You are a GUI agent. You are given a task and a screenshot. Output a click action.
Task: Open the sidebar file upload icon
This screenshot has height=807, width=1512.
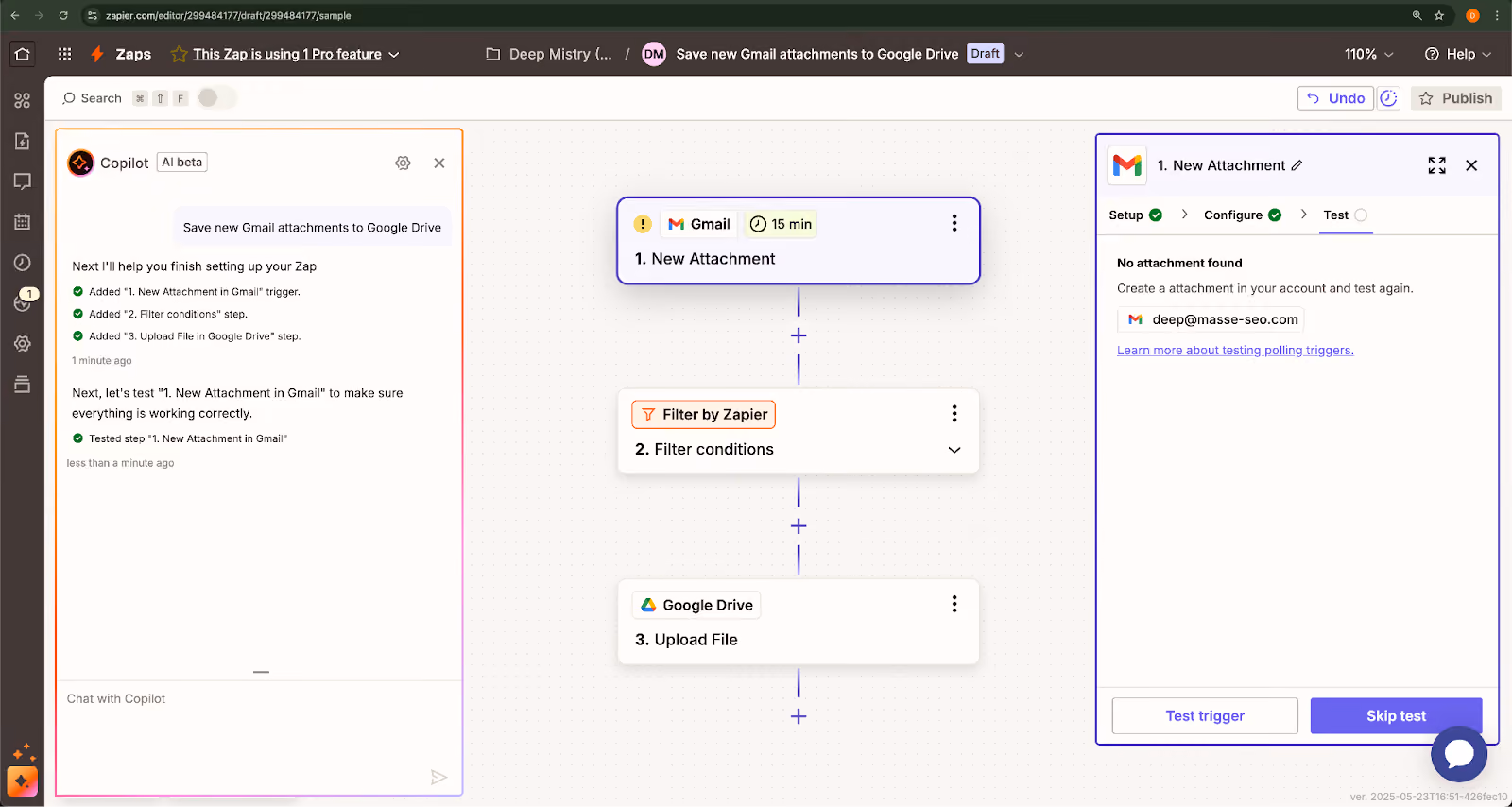click(23, 141)
